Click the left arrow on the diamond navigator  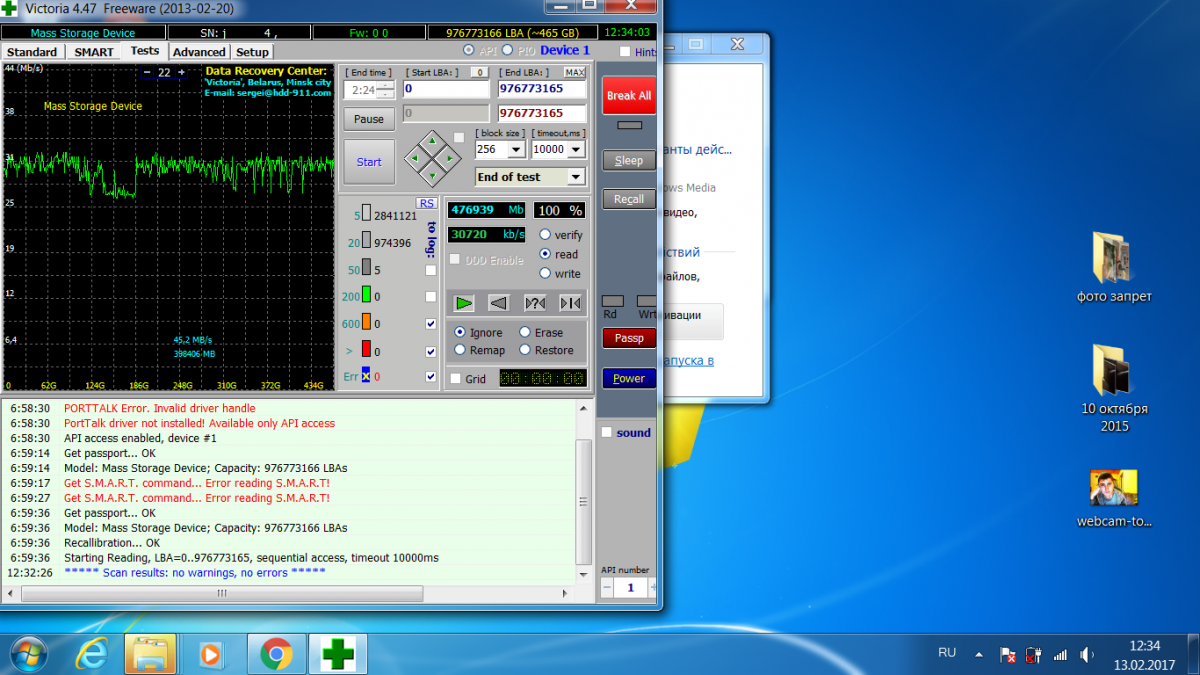pos(414,158)
